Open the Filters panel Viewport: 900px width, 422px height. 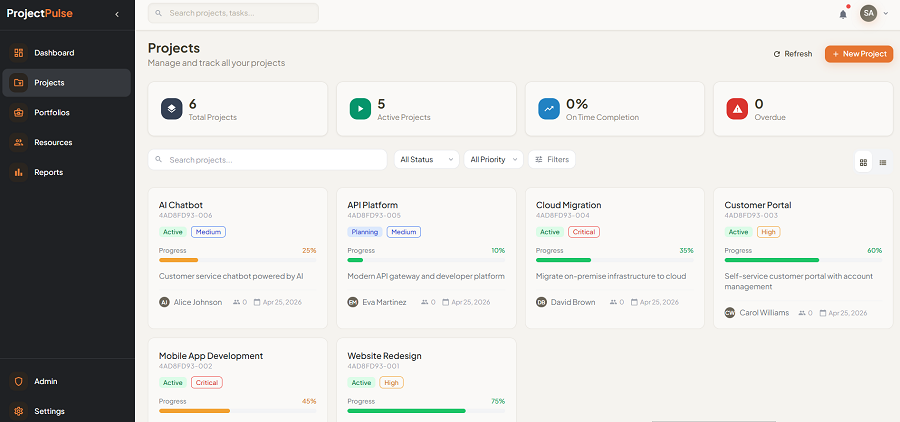pos(552,159)
